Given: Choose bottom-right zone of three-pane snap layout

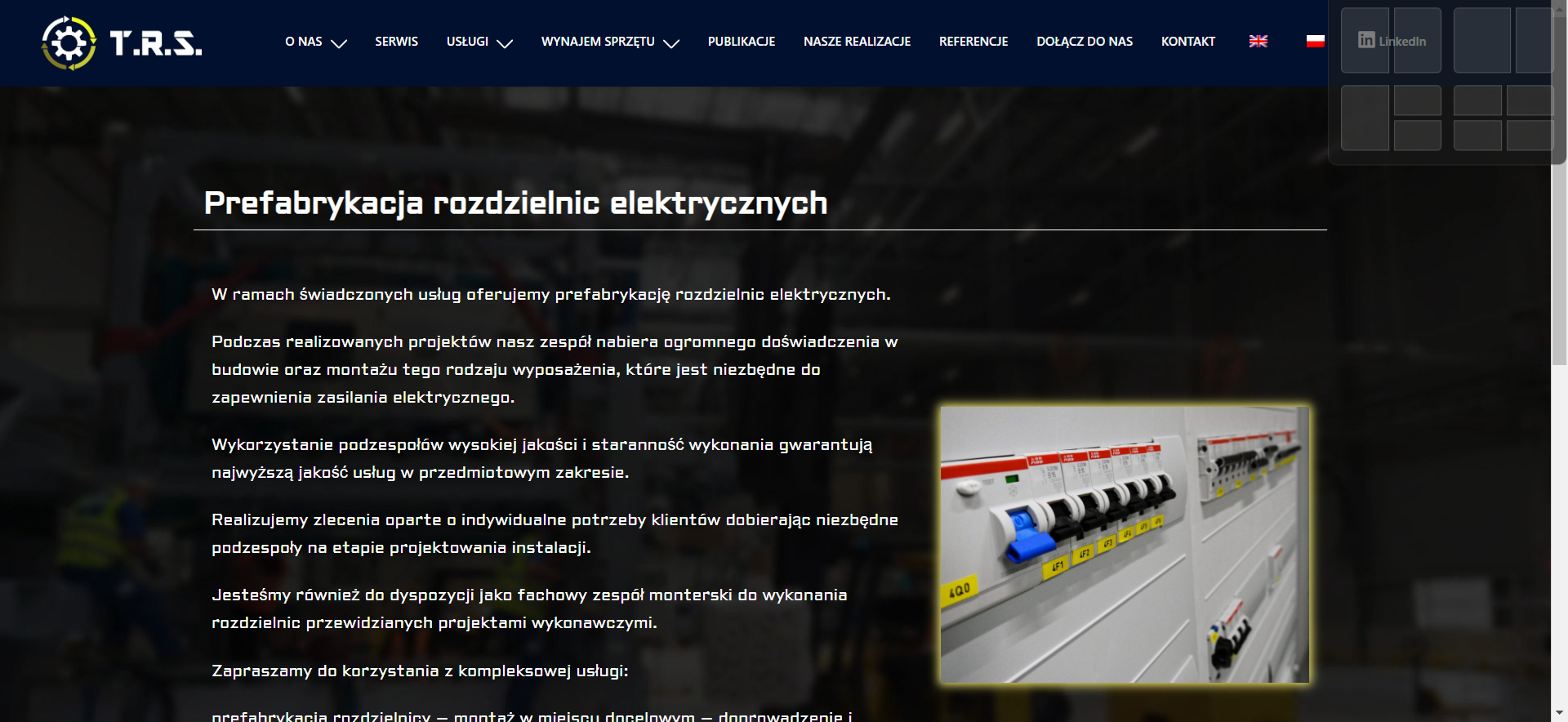Looking at the screenshot, I should click(x=1417, y=135).
